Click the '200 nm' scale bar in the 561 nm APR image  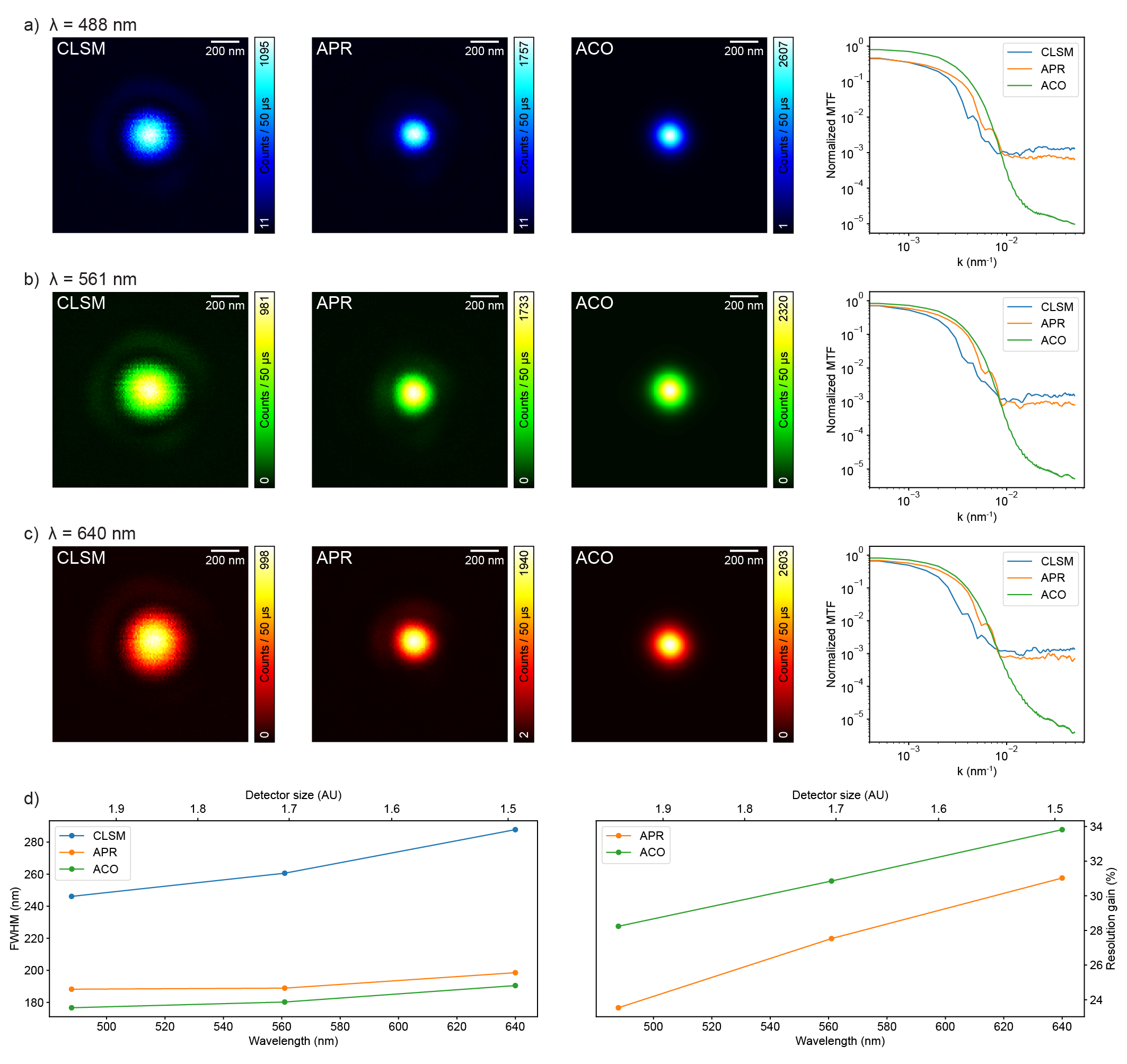(484, 303)
